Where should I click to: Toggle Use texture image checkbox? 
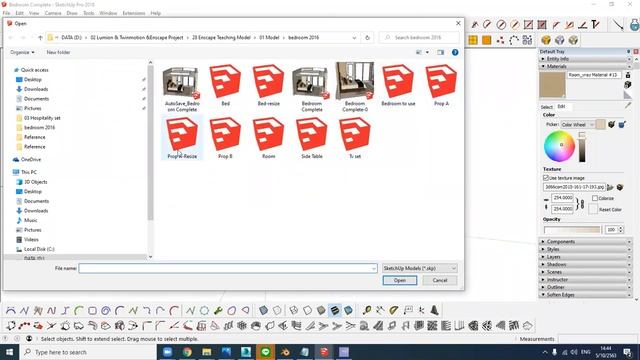[546, 178]
